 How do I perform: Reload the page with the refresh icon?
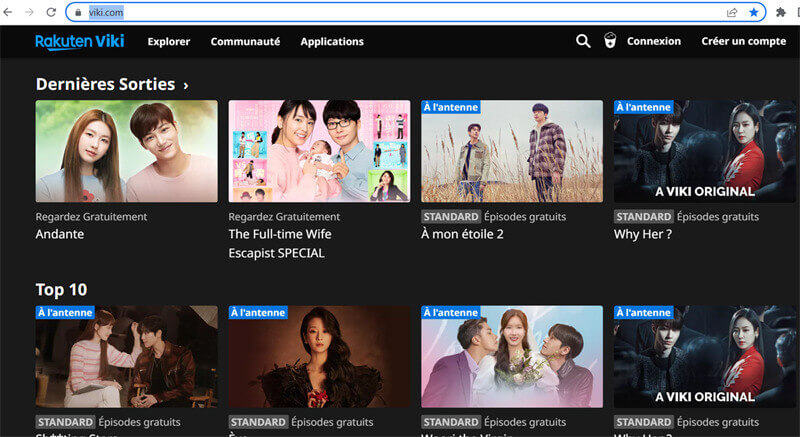(x=51, y=12)
